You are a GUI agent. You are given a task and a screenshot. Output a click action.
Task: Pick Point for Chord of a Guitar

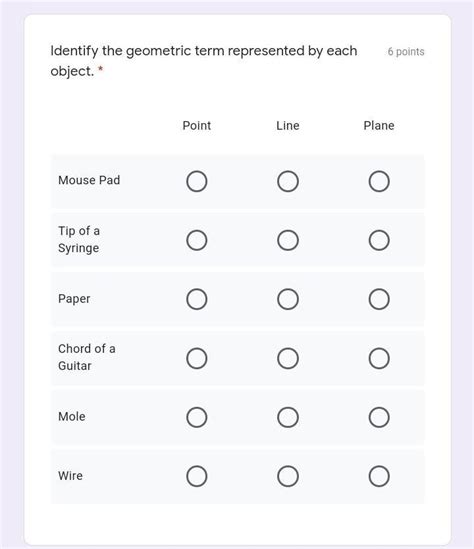click(197, 358)
